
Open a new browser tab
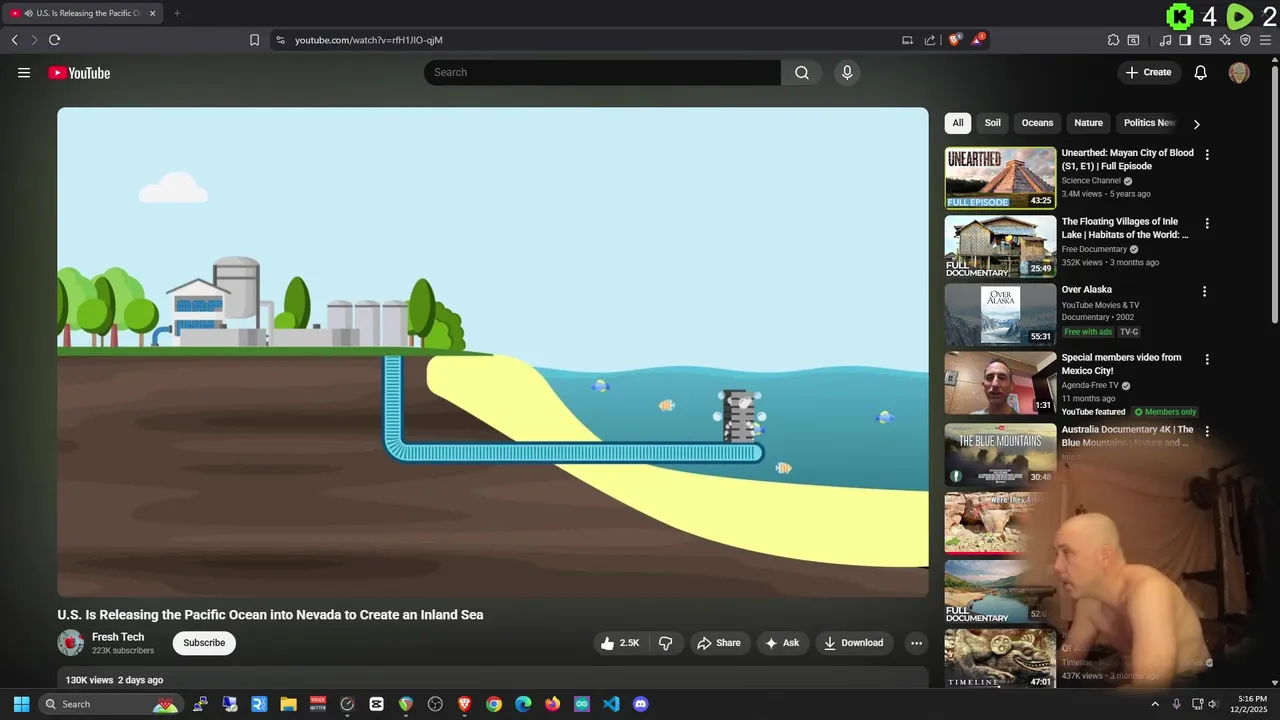point(177,13)
